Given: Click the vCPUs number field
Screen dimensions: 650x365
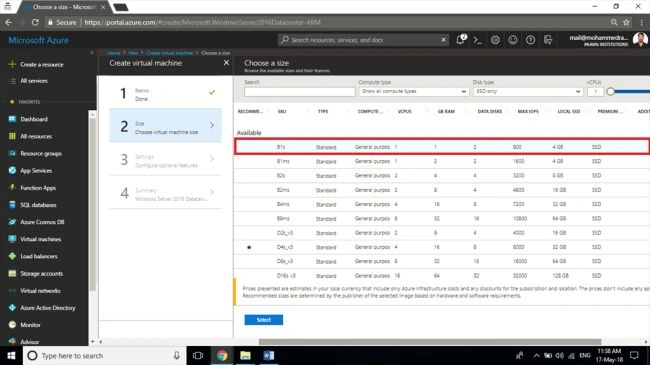Looking at the screenshot, I should pyautogui.click(x=595, y=91).
